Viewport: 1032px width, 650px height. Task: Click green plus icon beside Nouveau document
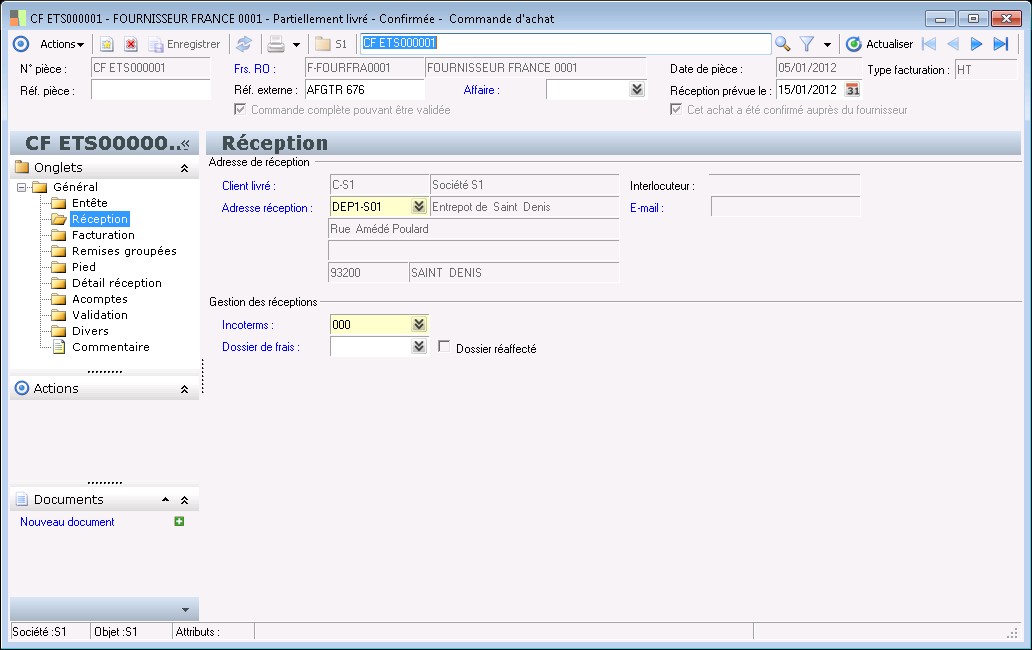pyautogui.click(x=179, y=521)
